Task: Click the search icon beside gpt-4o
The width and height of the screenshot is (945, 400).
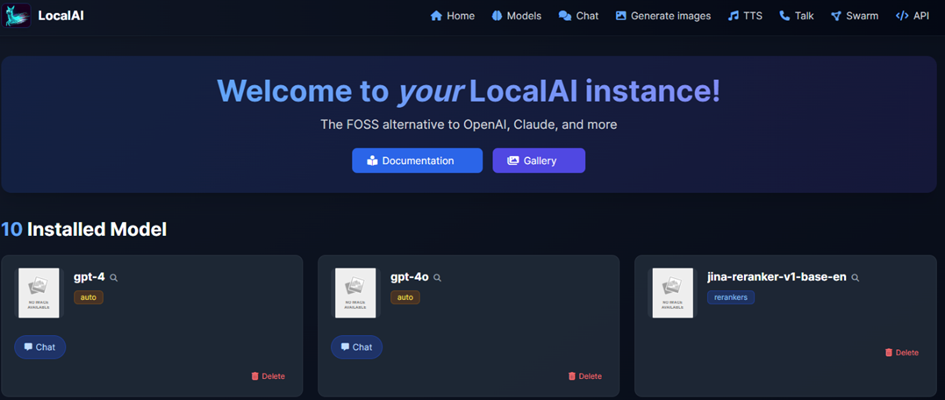Action: [437, 278]
